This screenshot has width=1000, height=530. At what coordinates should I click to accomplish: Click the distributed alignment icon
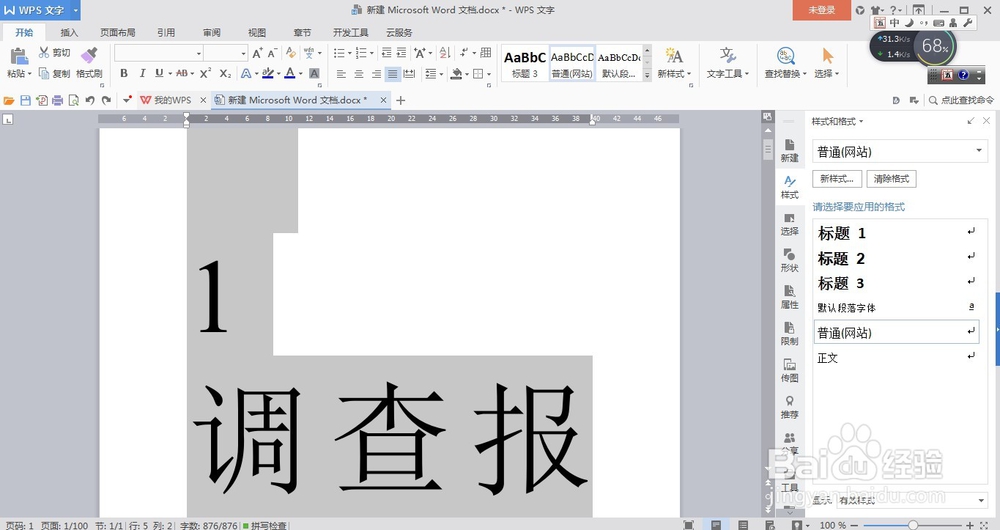(409, 74)
